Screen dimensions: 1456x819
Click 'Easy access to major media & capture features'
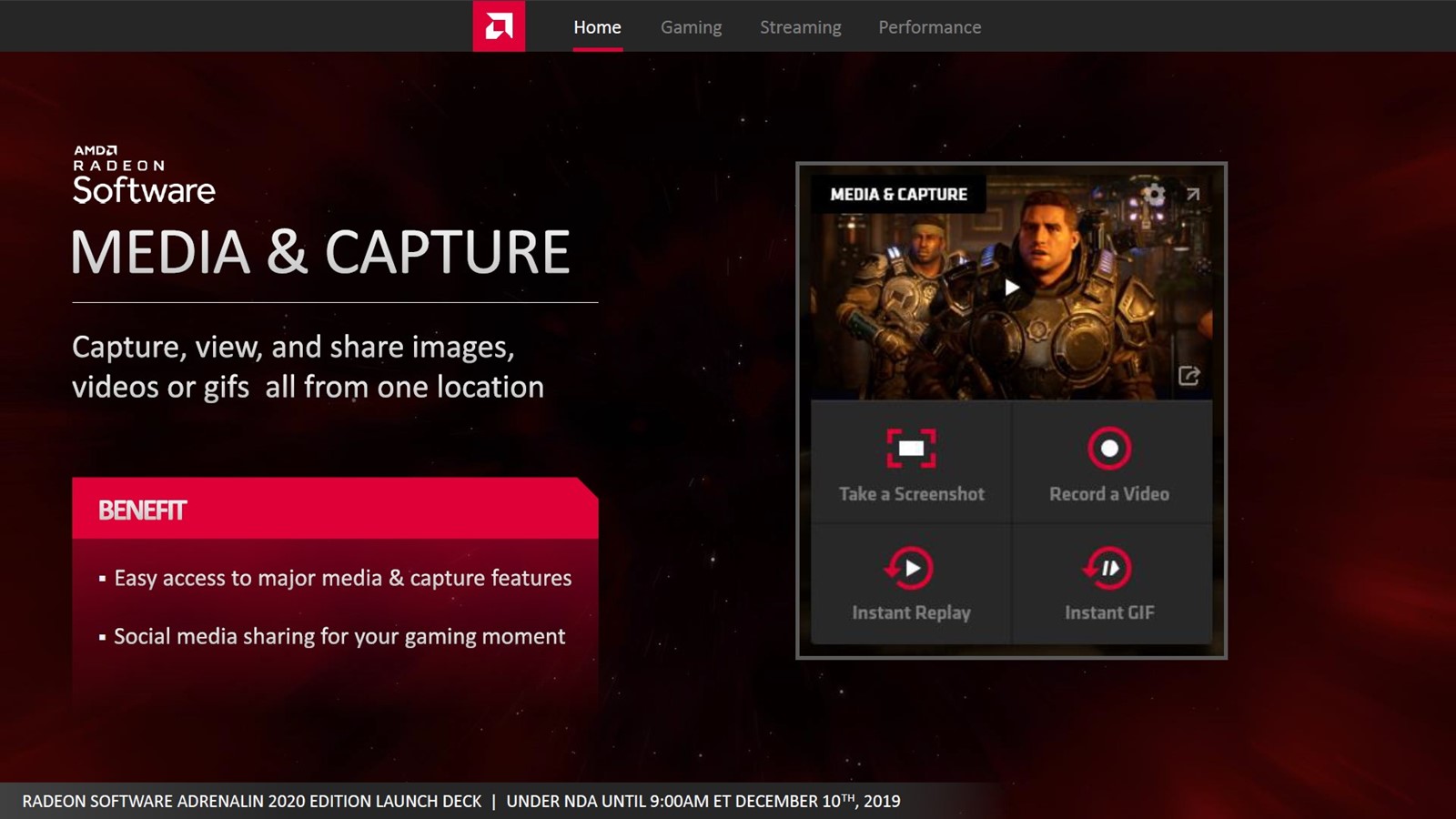342,578
